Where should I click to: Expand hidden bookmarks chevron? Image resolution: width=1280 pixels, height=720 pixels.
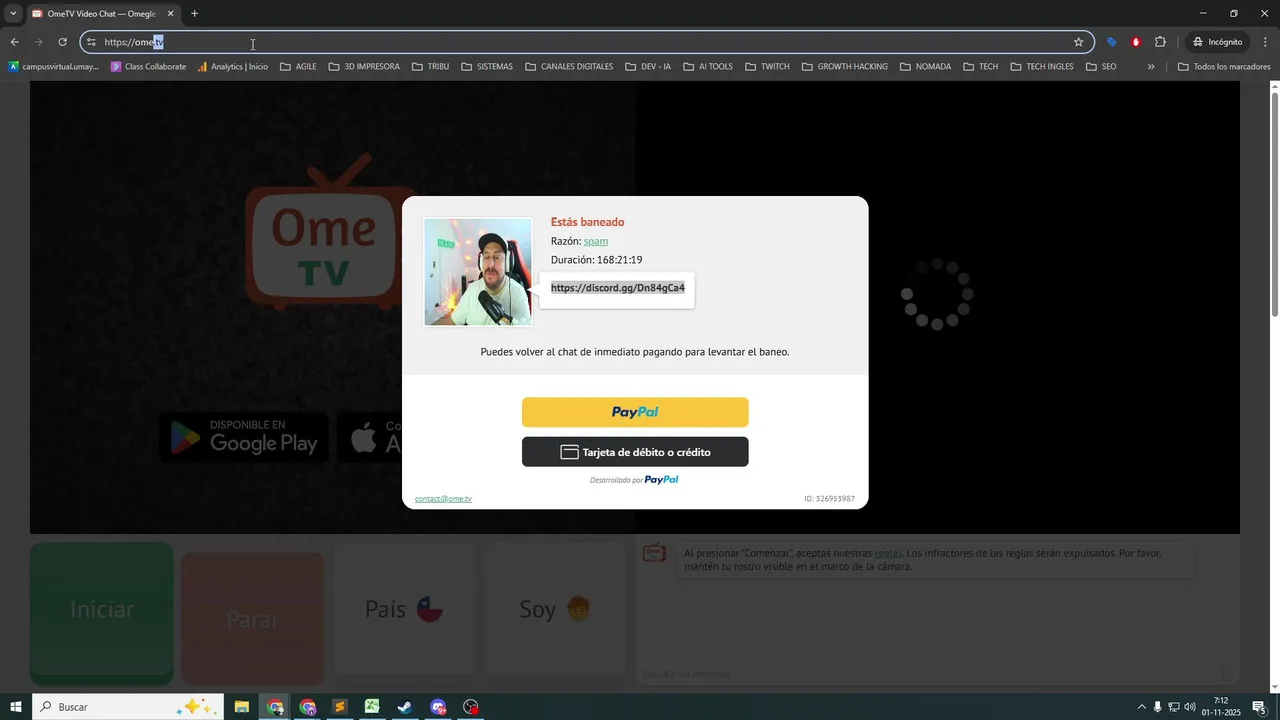[x=1151, y=67]
